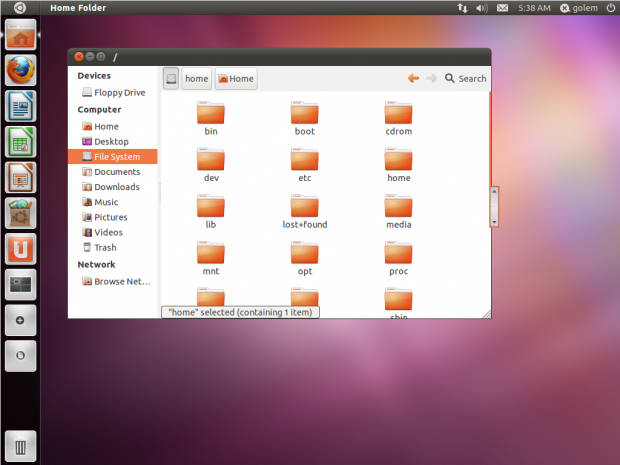Viewport: 620px width, 465px height.
Task: Toggle the 'Home' path button with house icon
Action: [x=236, y=78]
